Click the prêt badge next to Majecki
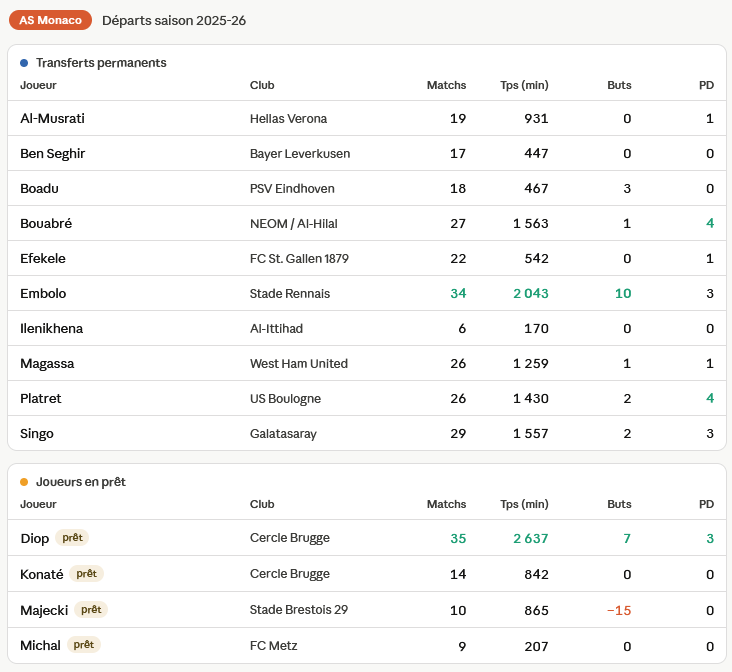The image size is (732, 672). point(91,609)
